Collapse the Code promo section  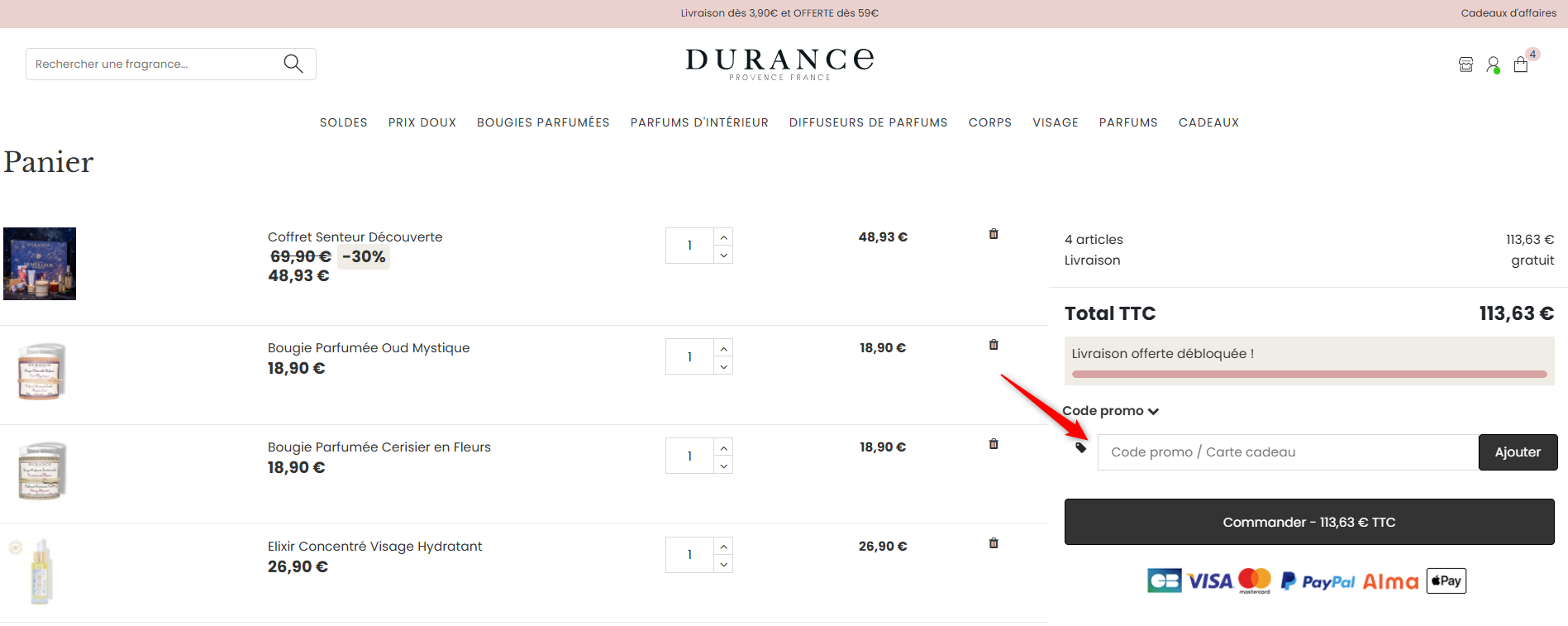(1110, 411)
